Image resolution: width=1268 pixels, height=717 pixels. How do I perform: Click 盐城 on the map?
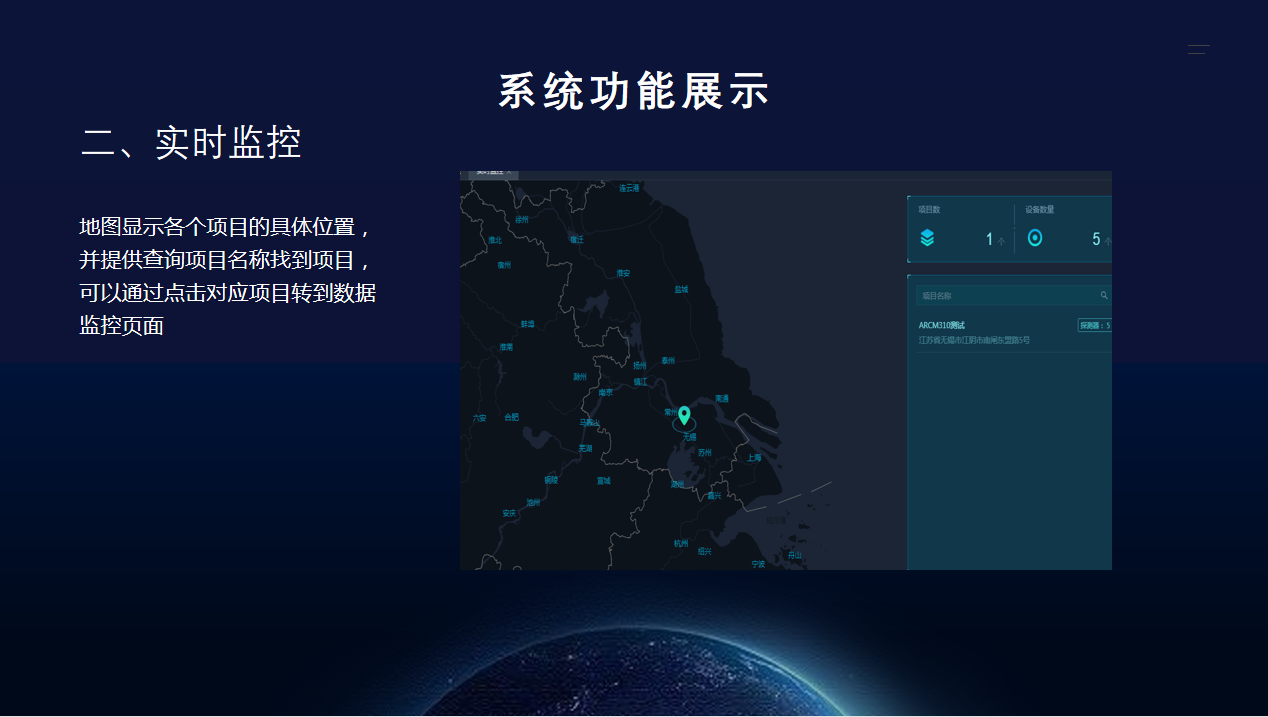point(681,289)
